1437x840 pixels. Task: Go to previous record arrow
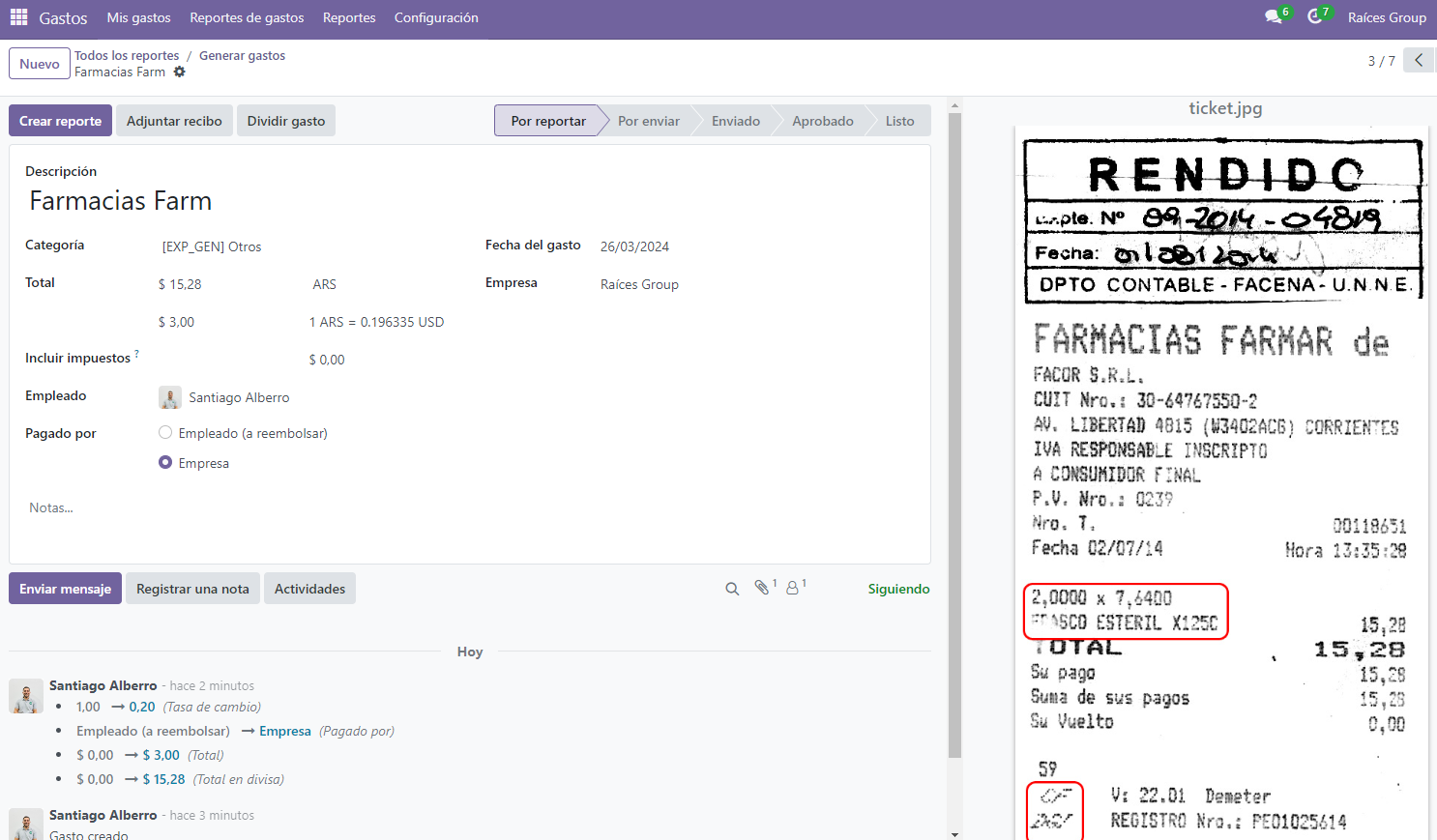tap(1419, 61)
